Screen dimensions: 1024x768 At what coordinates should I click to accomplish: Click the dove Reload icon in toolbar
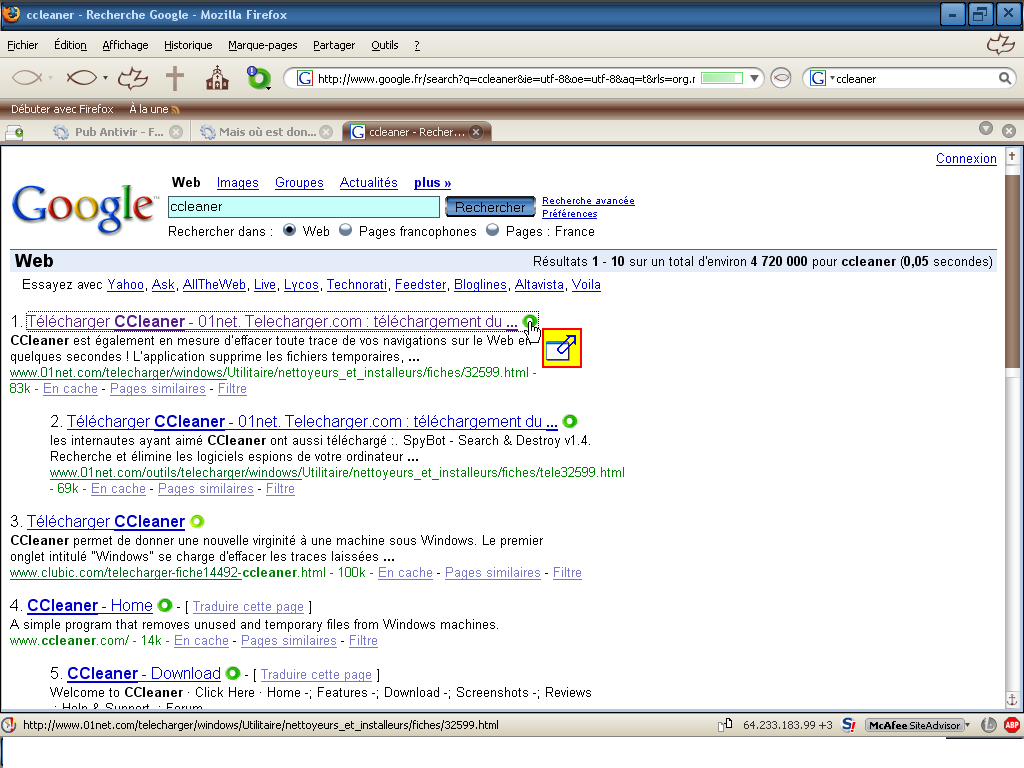[x=132, y=78]
